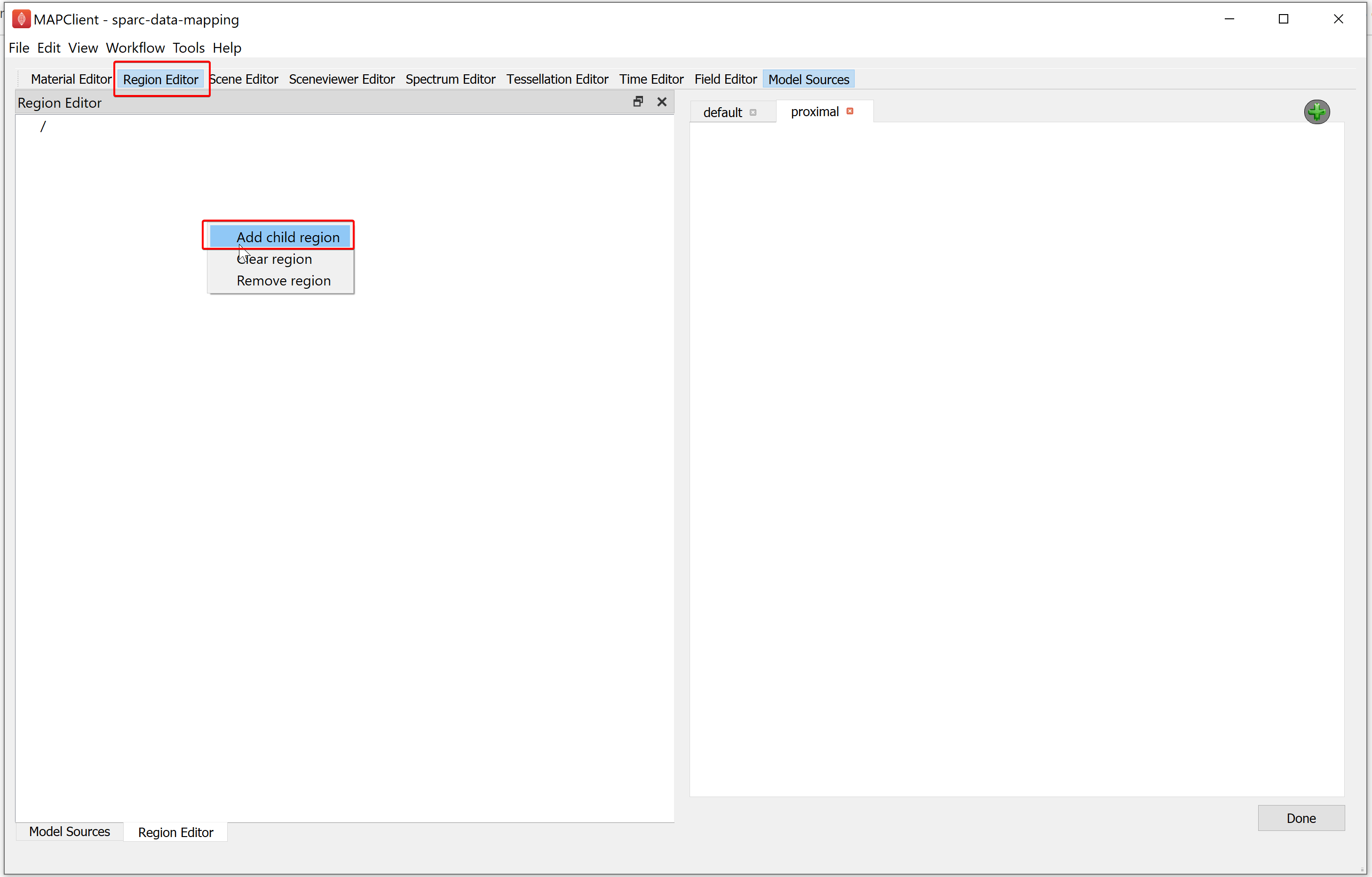The width and height of the screenshot is (1372, 877).
Task: Minimize the MAPClient window
Action: tap(1229, 19)
